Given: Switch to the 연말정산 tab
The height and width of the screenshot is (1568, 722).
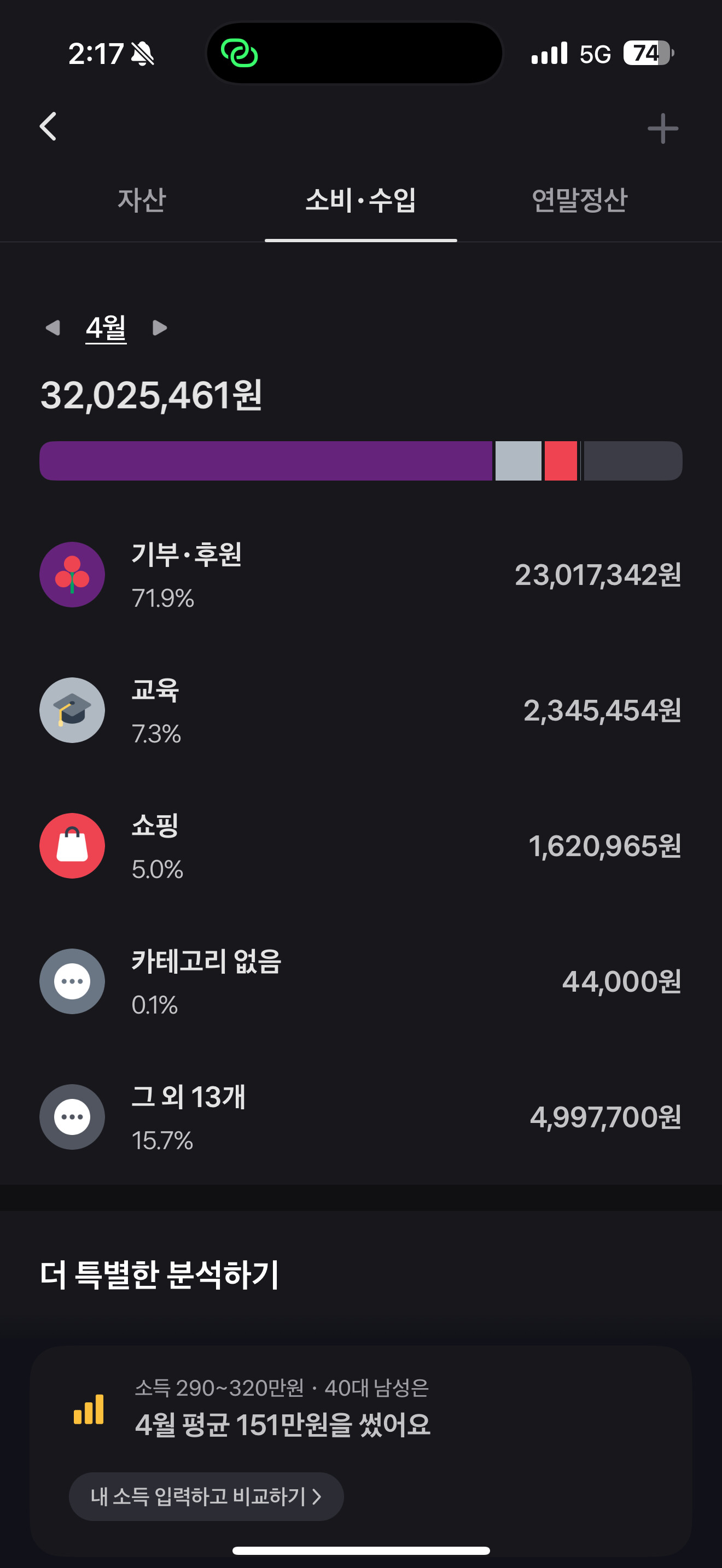Looking at the screenshot, I should click(579, 200).
